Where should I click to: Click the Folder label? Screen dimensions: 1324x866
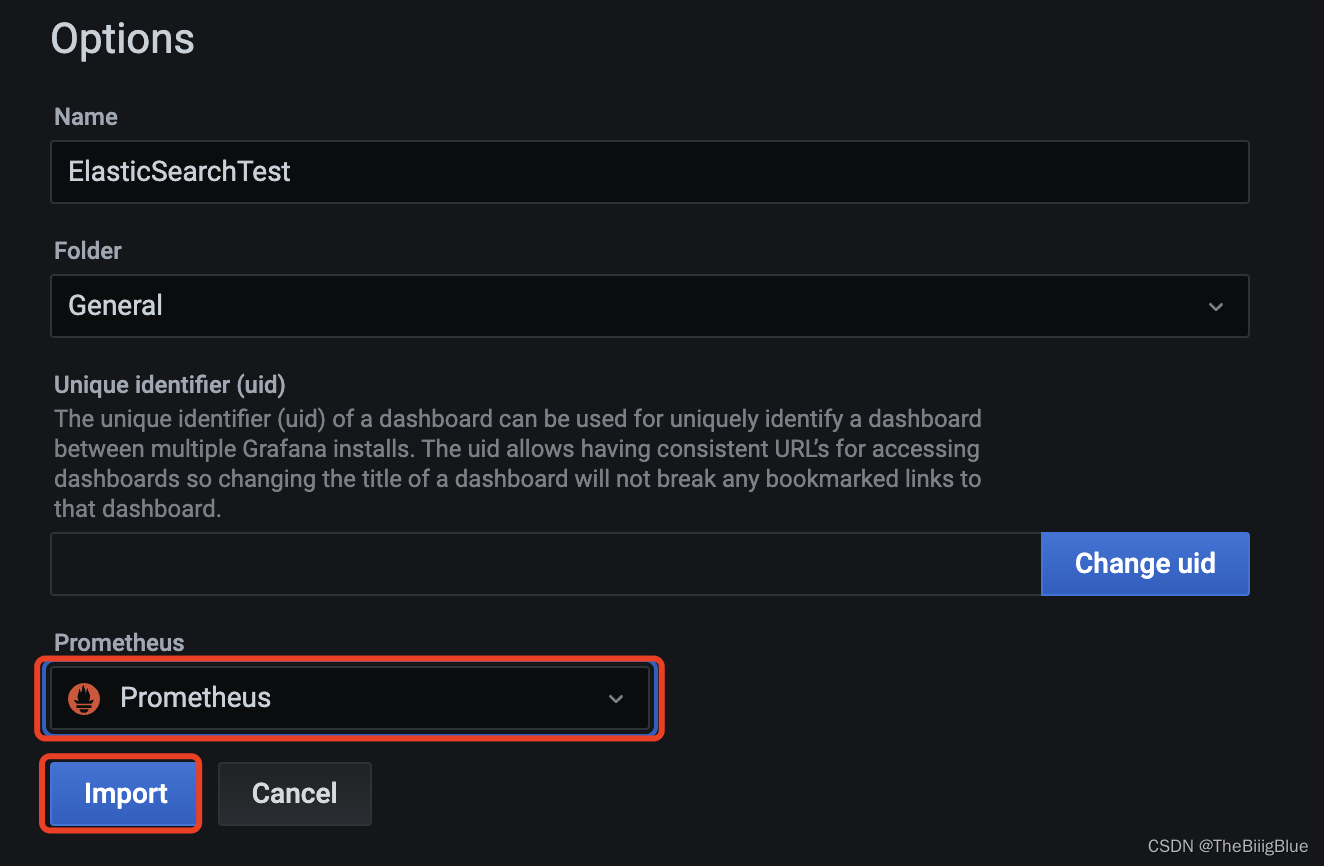click(87, 250)
